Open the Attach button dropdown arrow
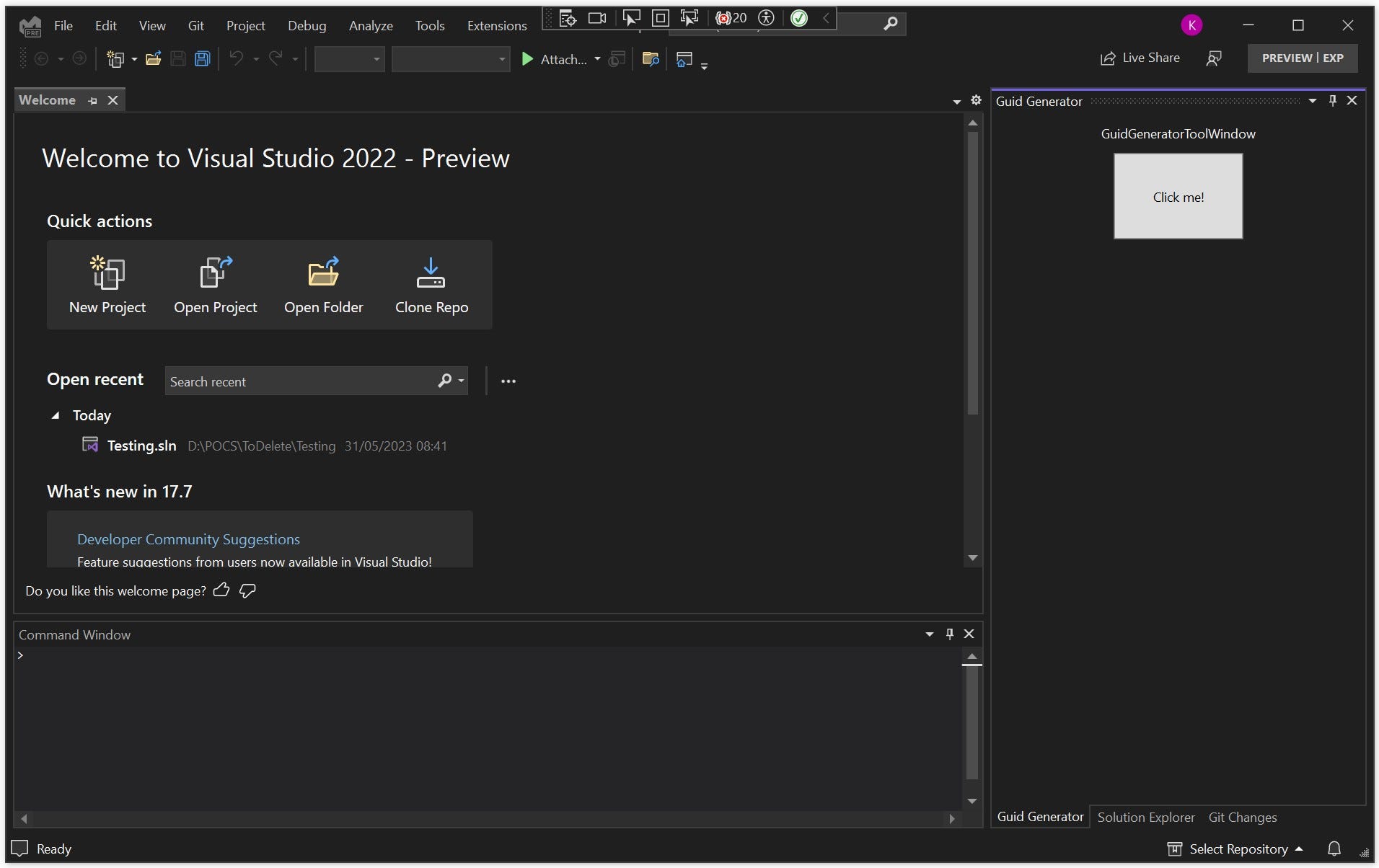 tap(597, 59)
